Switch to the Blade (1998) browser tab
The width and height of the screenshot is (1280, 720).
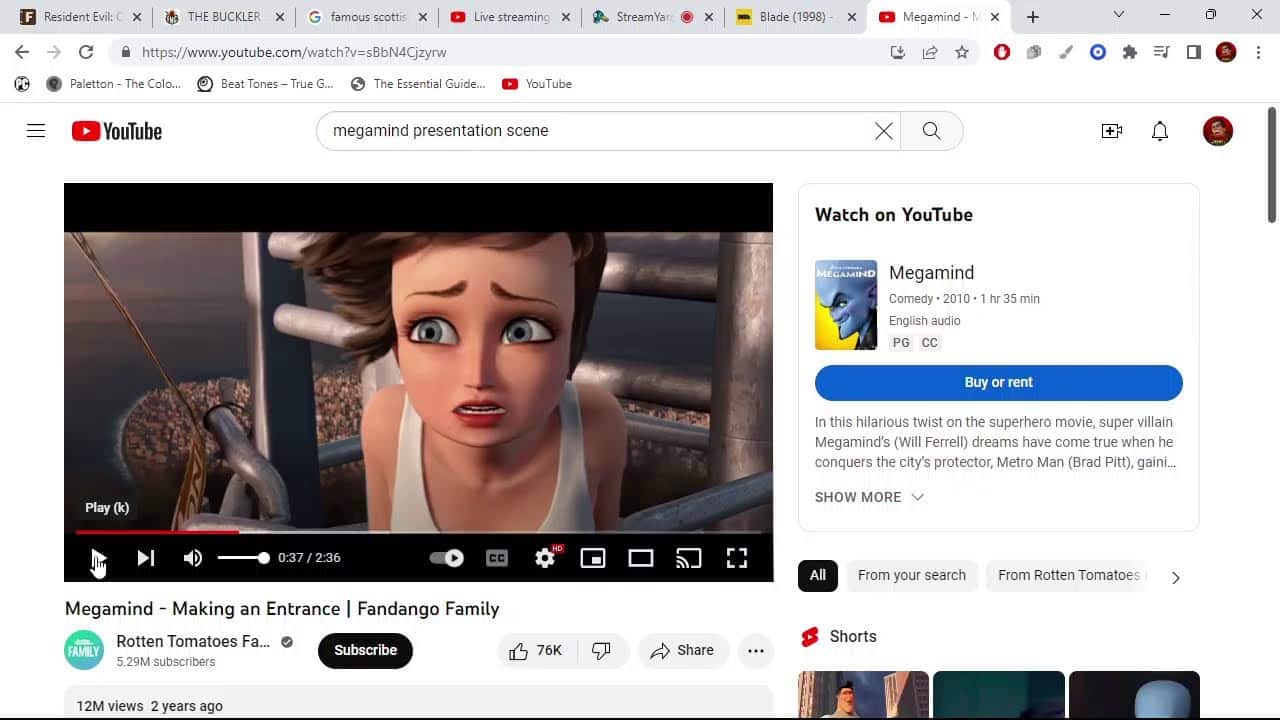click(x=794, y=17)
